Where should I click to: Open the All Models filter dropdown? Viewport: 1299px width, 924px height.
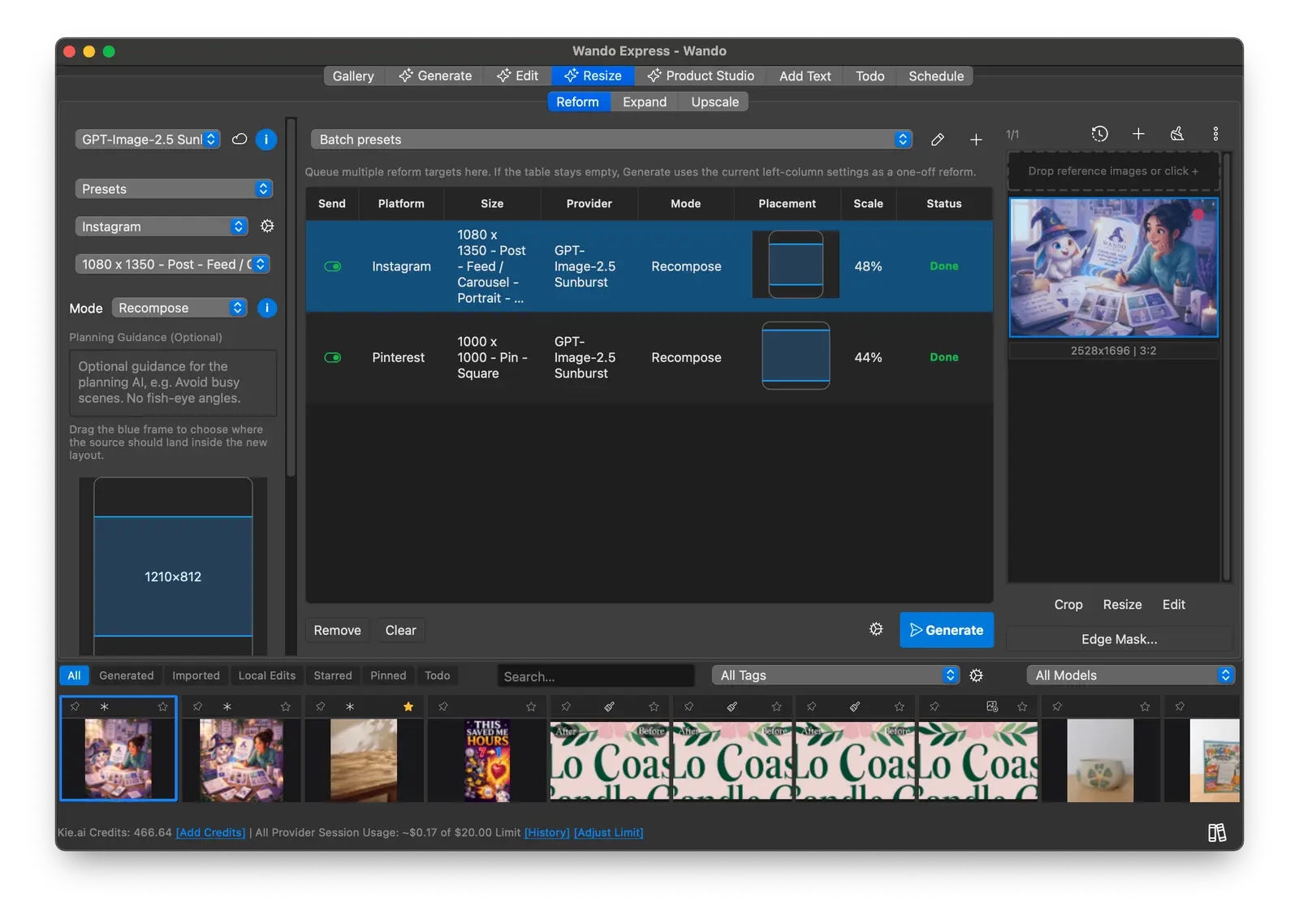coord(1131,676)
